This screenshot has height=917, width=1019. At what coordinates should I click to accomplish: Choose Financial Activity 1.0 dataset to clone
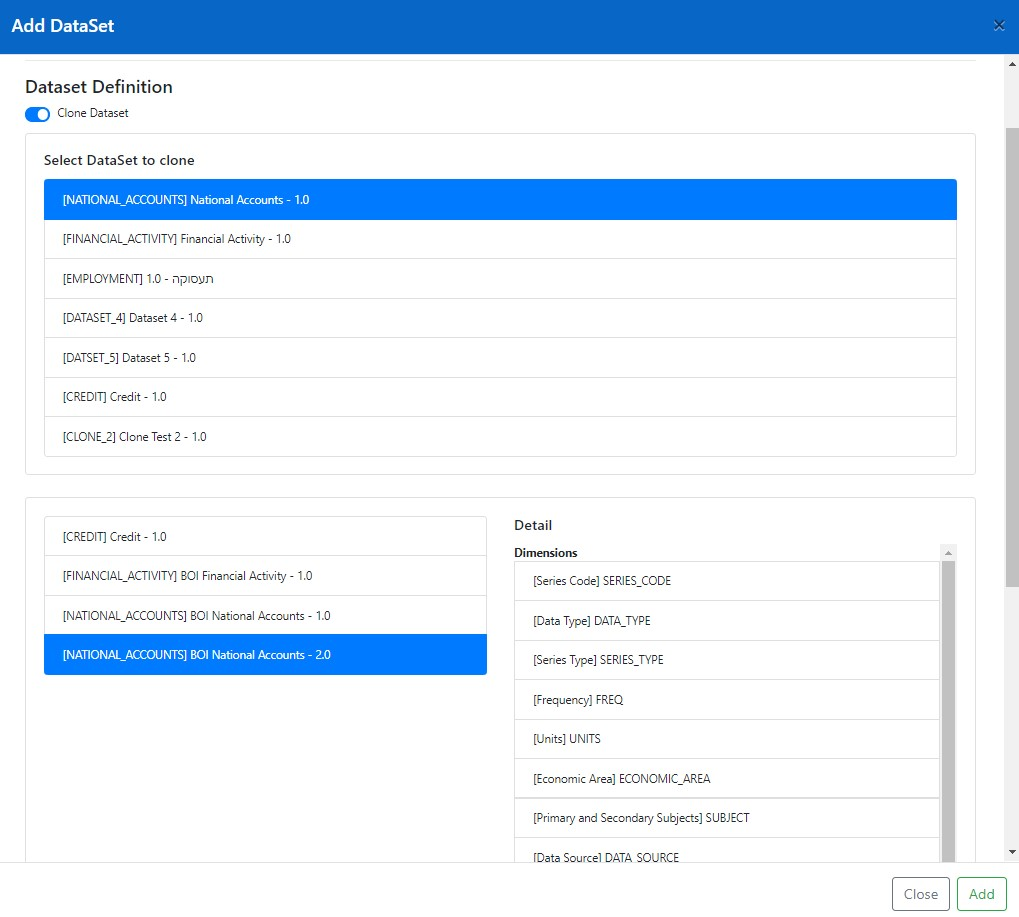pyautogui.click(x=500, y=239)
